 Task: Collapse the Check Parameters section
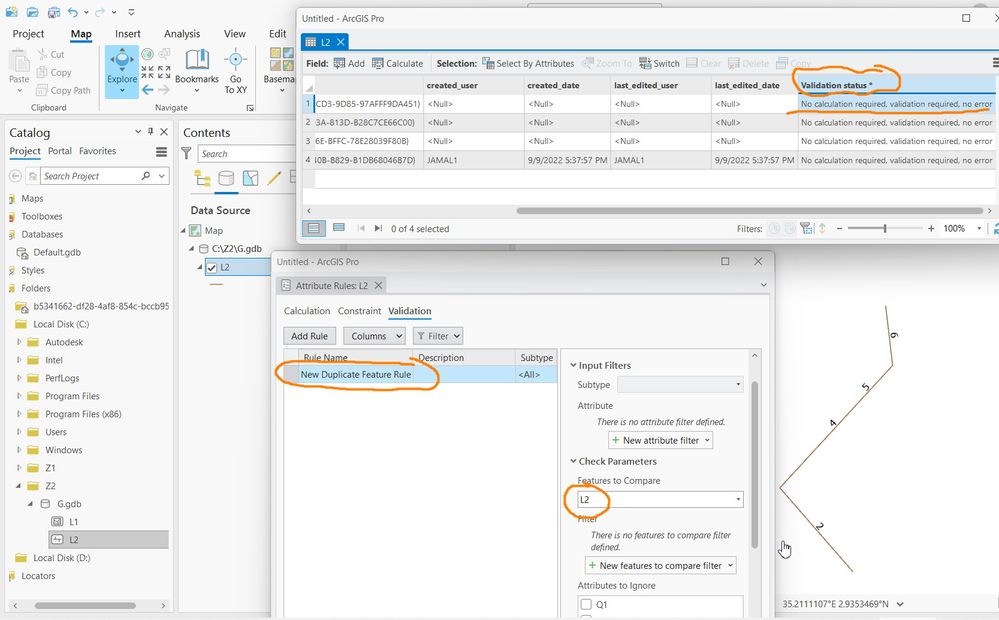pos(573,461)
